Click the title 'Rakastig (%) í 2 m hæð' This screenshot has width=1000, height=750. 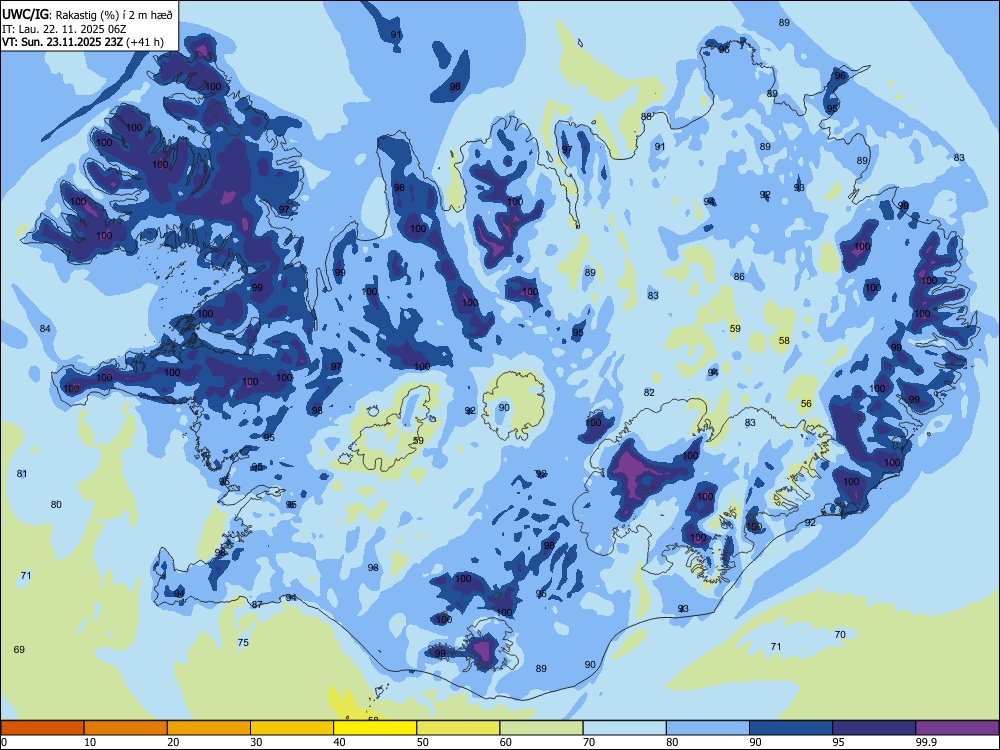[114, 15]
